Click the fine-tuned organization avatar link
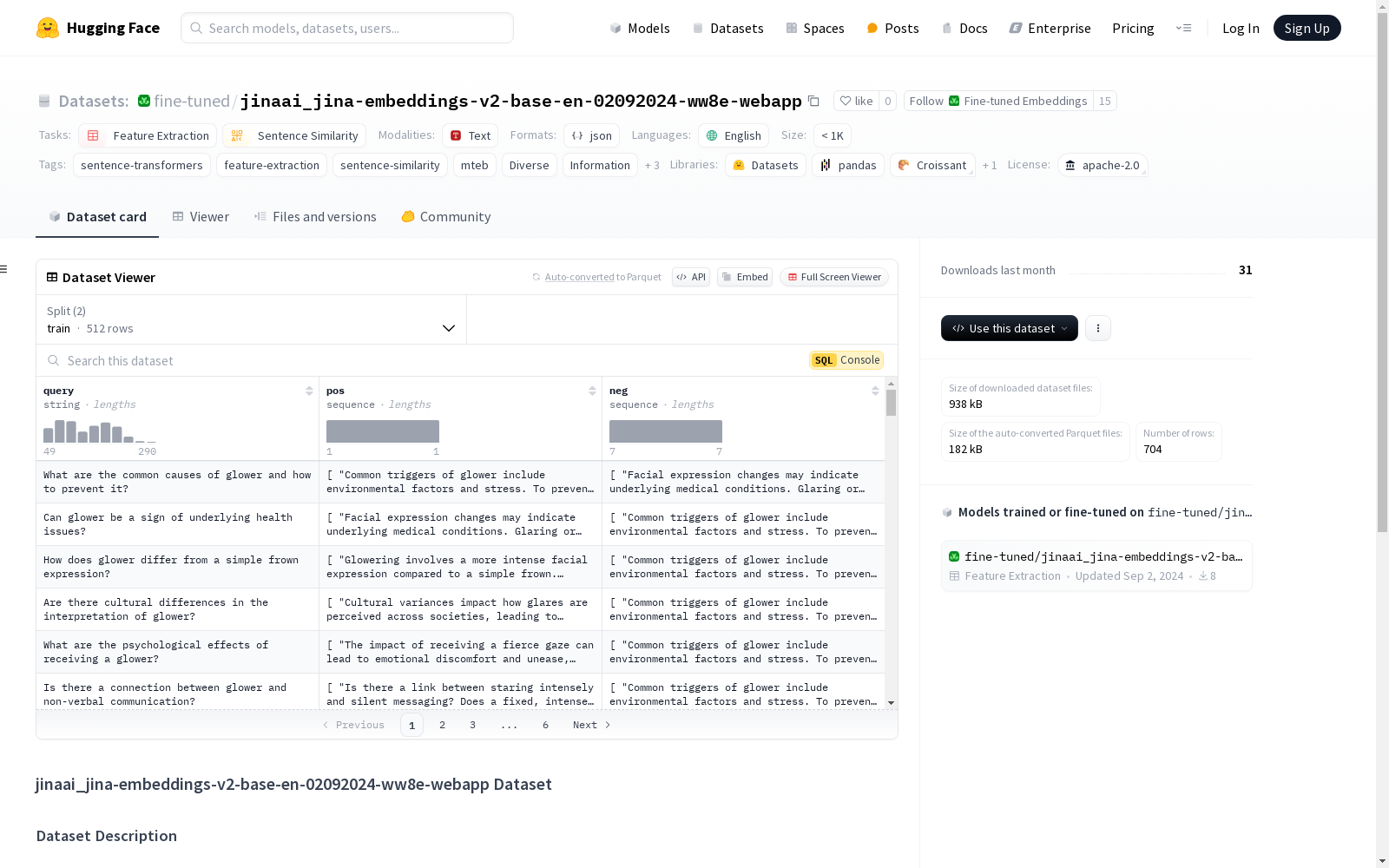Viewport: 1389px width, 868px height. click(x=144, y=101)
